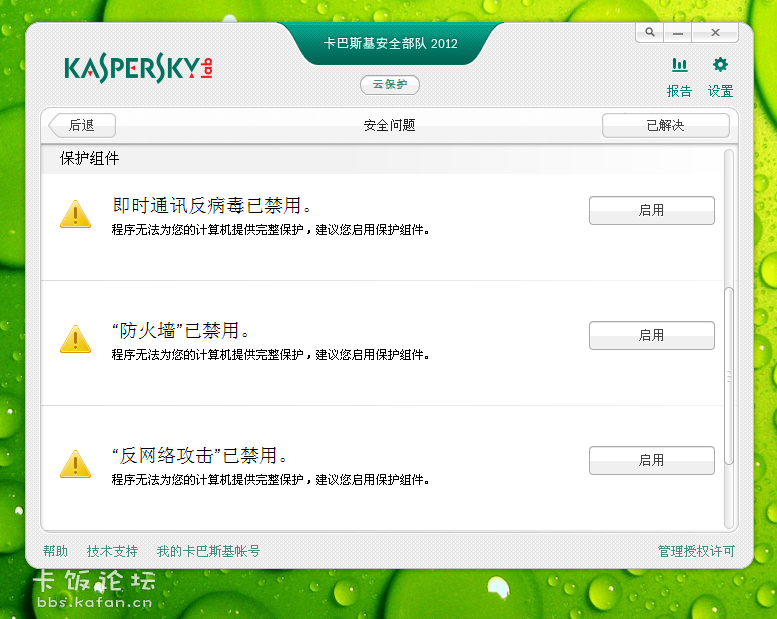
Task: Minimize the Kaspersky window
Action: [678, 32]
